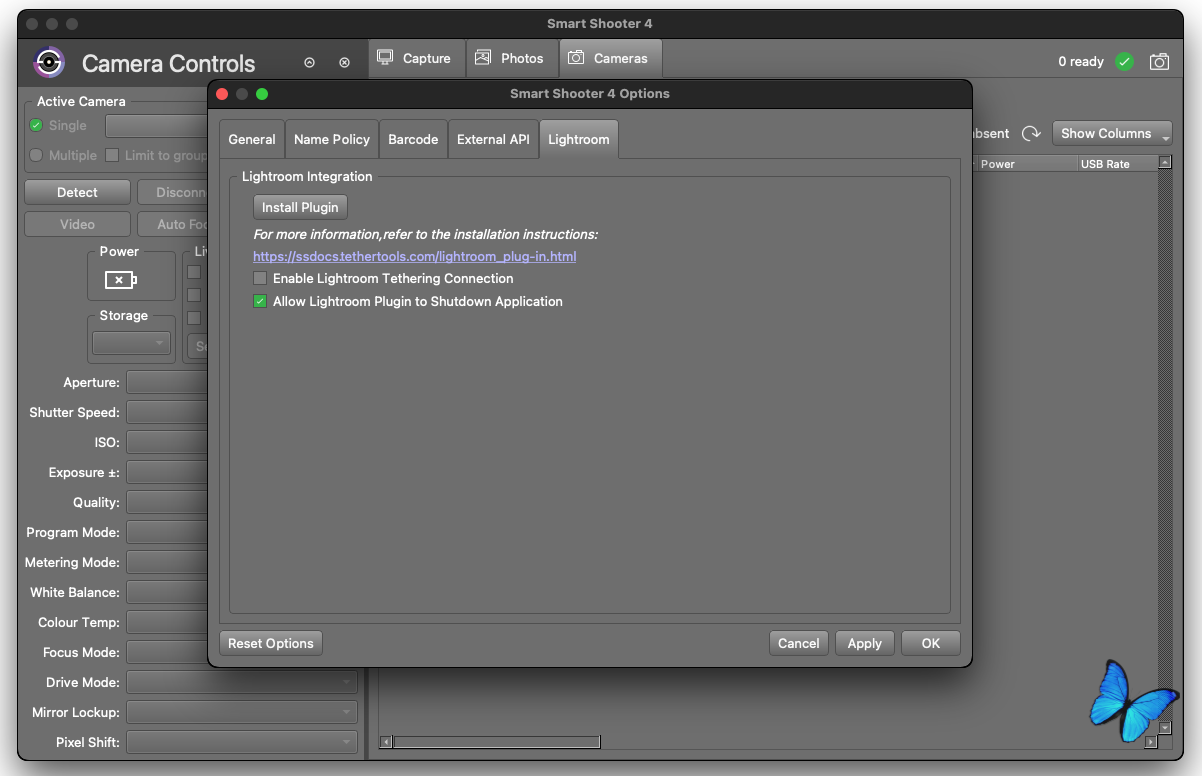Switch to the Cameras tab

pyautogui.click(x=610, y=58)
